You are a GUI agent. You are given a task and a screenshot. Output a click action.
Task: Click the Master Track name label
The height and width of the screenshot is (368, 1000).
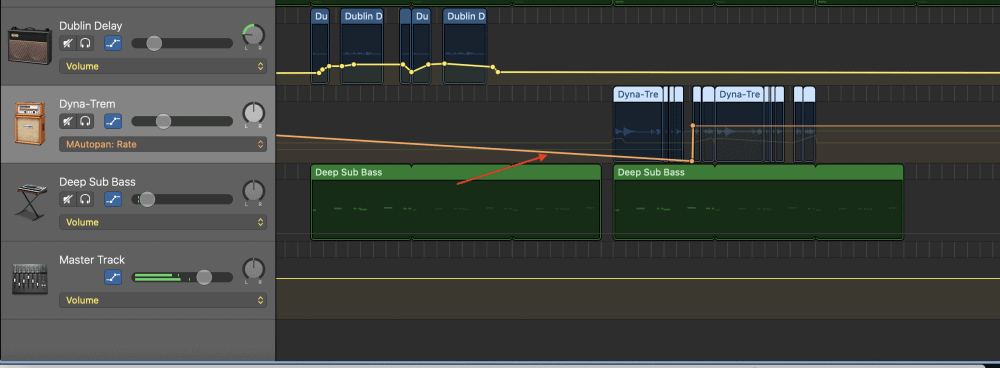coord(92,260)
